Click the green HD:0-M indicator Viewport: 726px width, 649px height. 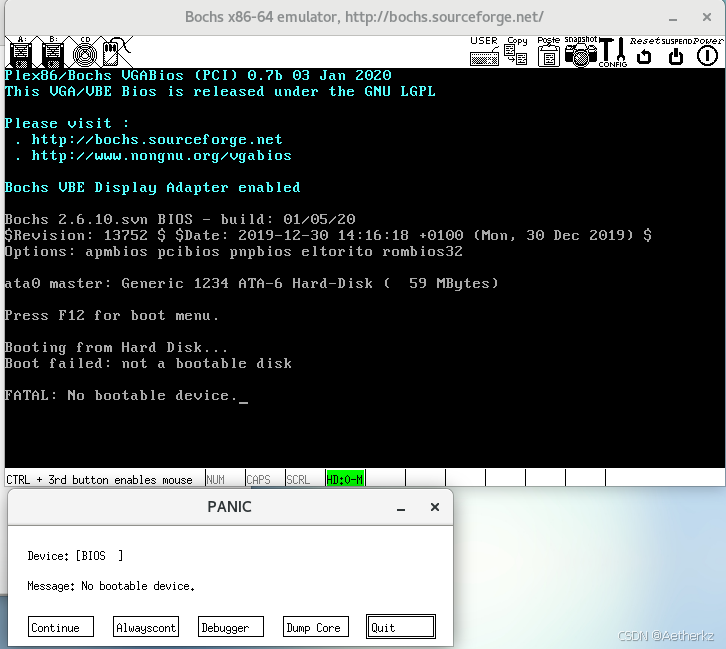[345, 480]
